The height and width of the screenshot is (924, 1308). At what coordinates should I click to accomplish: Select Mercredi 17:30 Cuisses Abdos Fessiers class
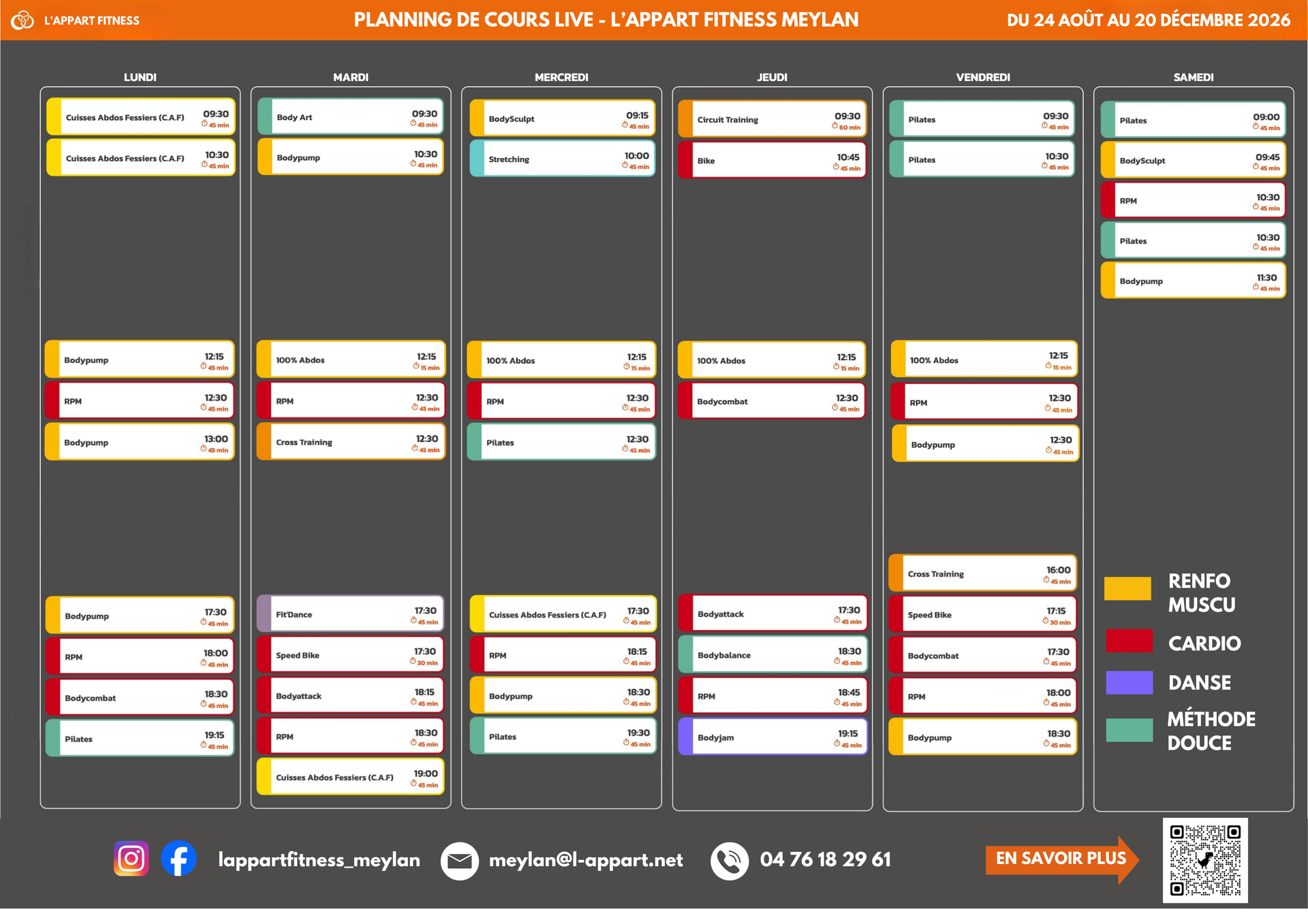(x=563, y=614)
